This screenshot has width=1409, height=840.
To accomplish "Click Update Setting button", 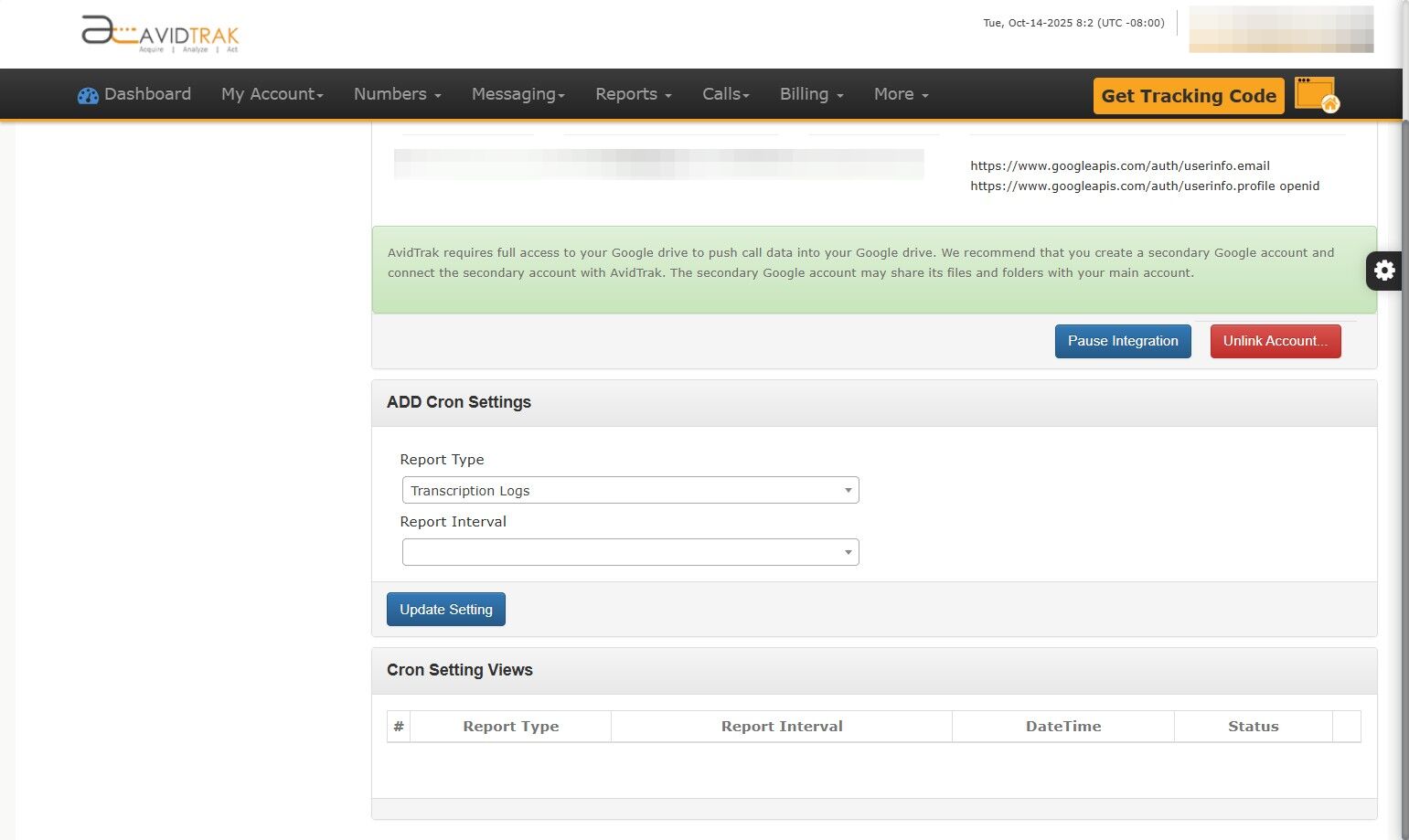I will pos(446,610).
